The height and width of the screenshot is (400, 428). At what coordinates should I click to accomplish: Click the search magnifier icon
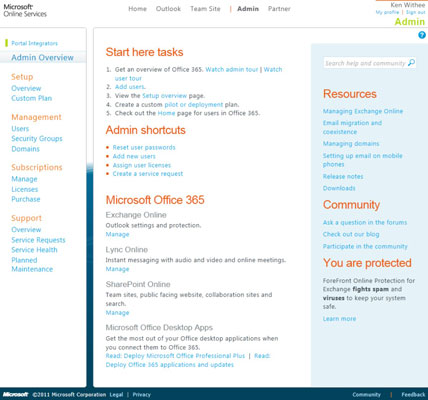click(x=411, y=63)
